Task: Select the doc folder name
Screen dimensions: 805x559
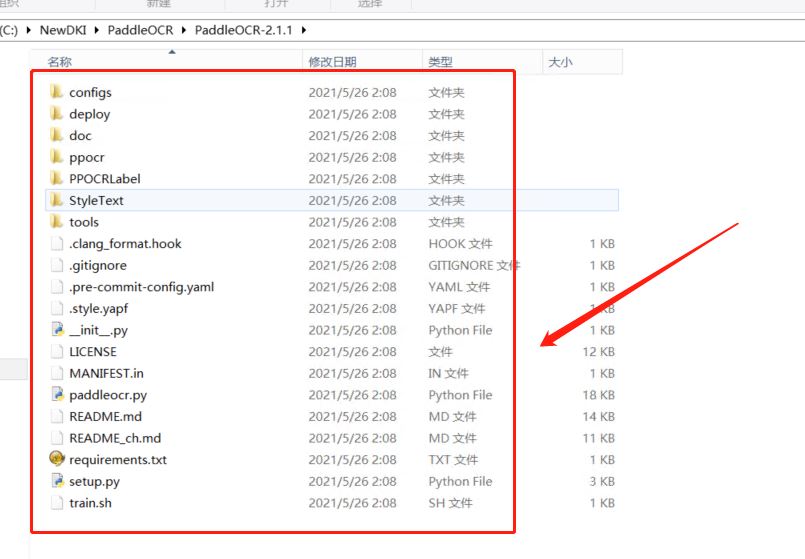Action: (x=80, y=136)
